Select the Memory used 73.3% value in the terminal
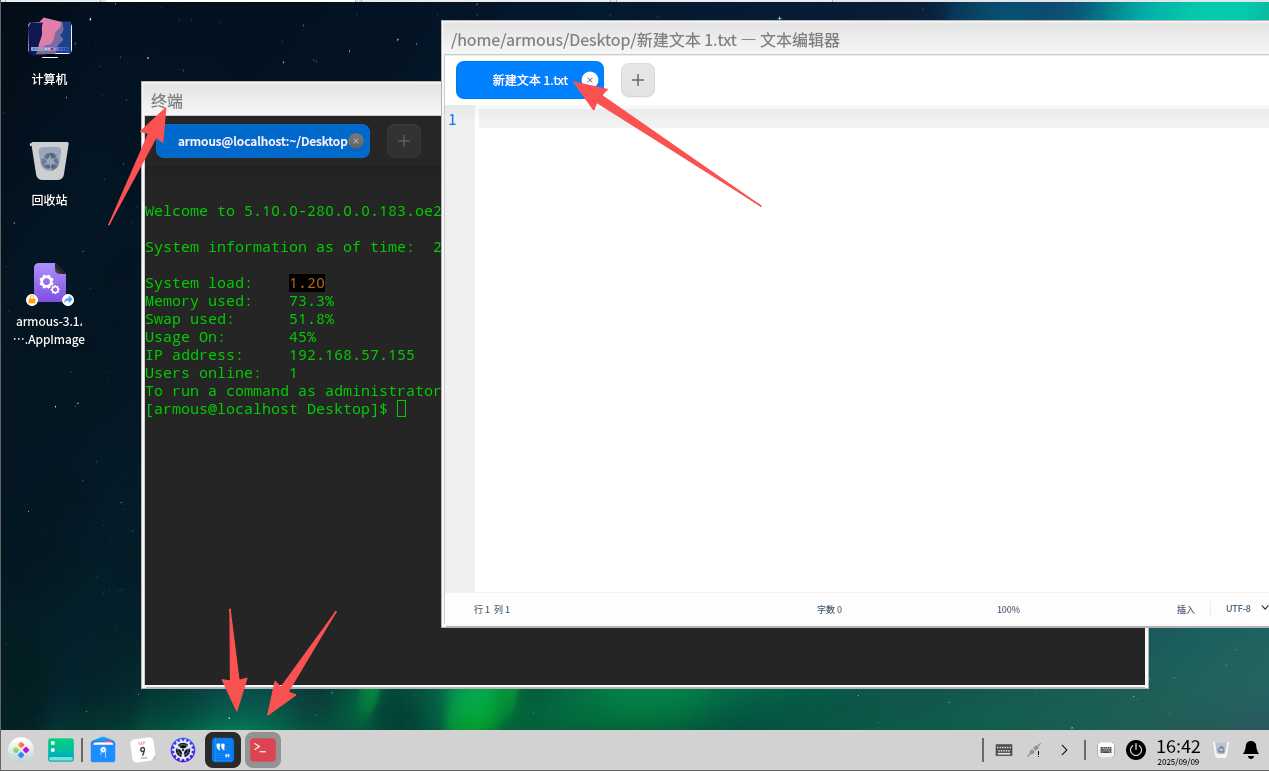Viewport: 1269px width, 771px height. (311, 301)
